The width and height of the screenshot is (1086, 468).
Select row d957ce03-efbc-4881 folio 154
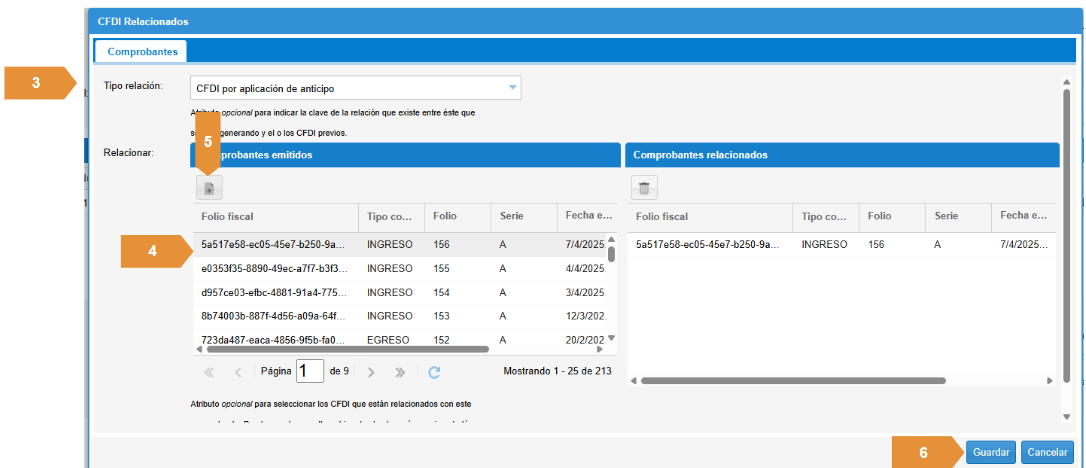[x=400, y=292]
